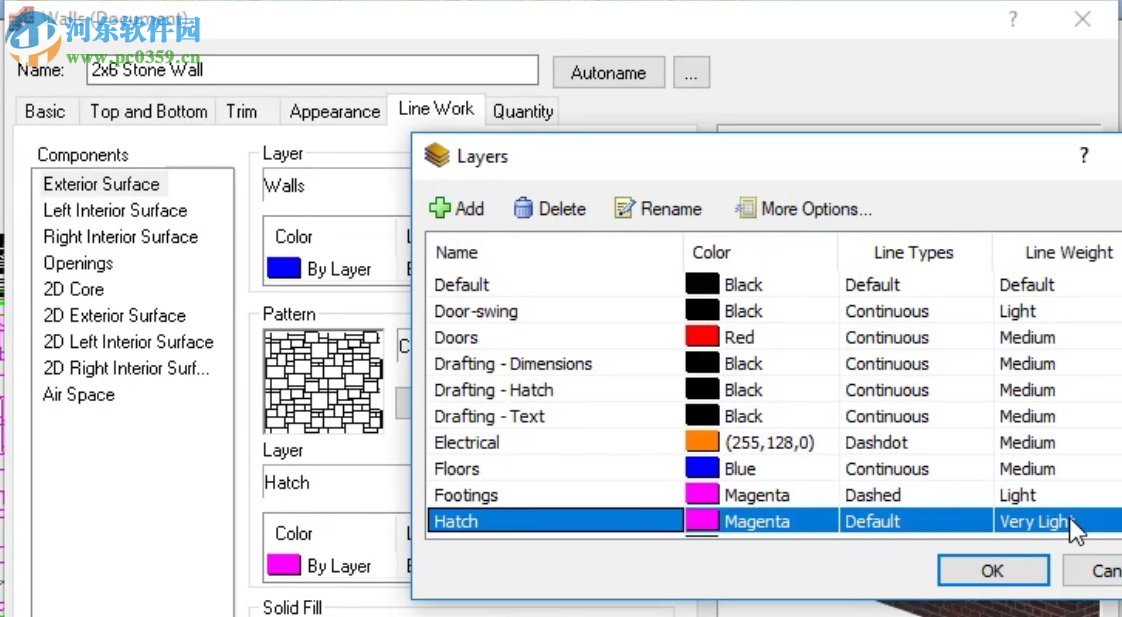Select the Quantity tab
Image resolution: width=1122 pixels, height=617 pixels.
522,112
